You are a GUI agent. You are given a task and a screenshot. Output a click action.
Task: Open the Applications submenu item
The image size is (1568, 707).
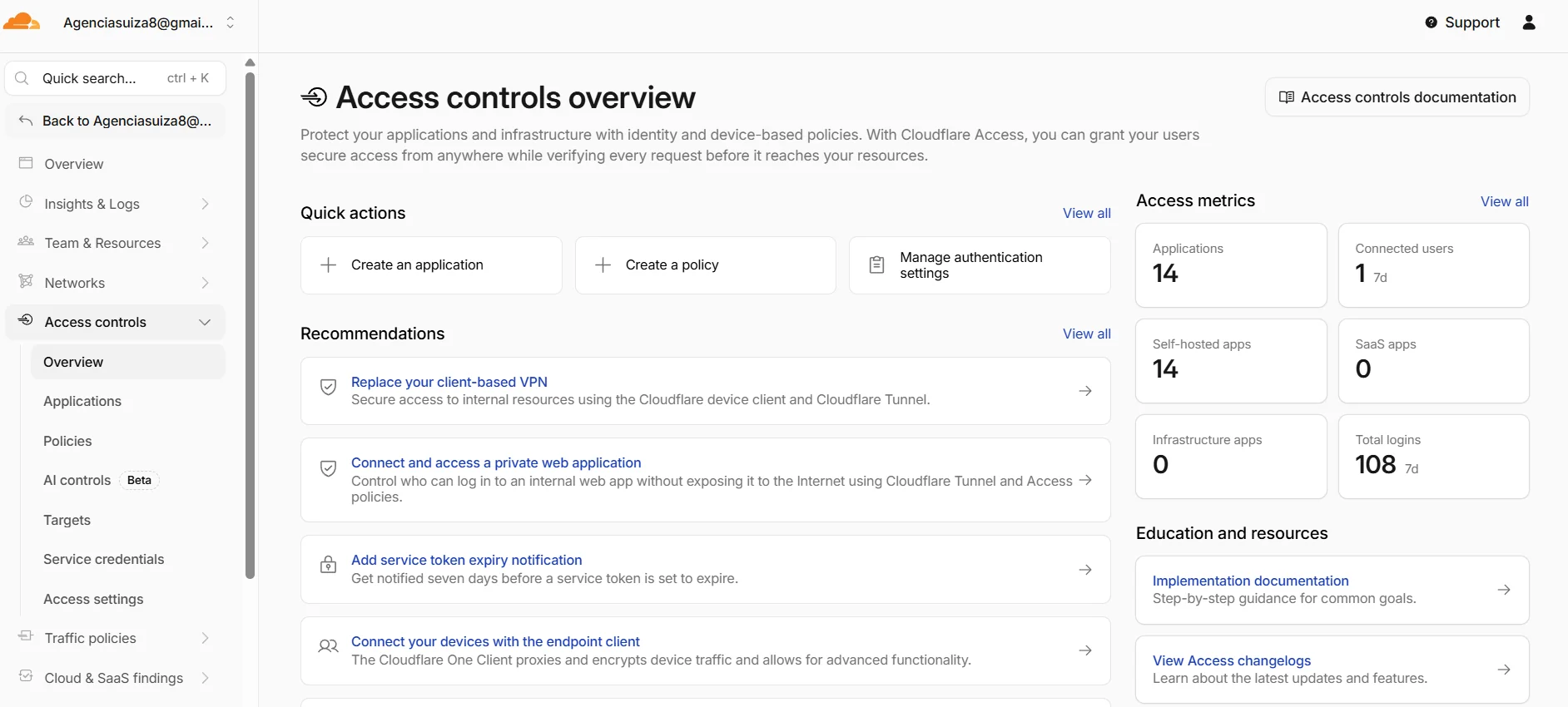coord(82,401)
